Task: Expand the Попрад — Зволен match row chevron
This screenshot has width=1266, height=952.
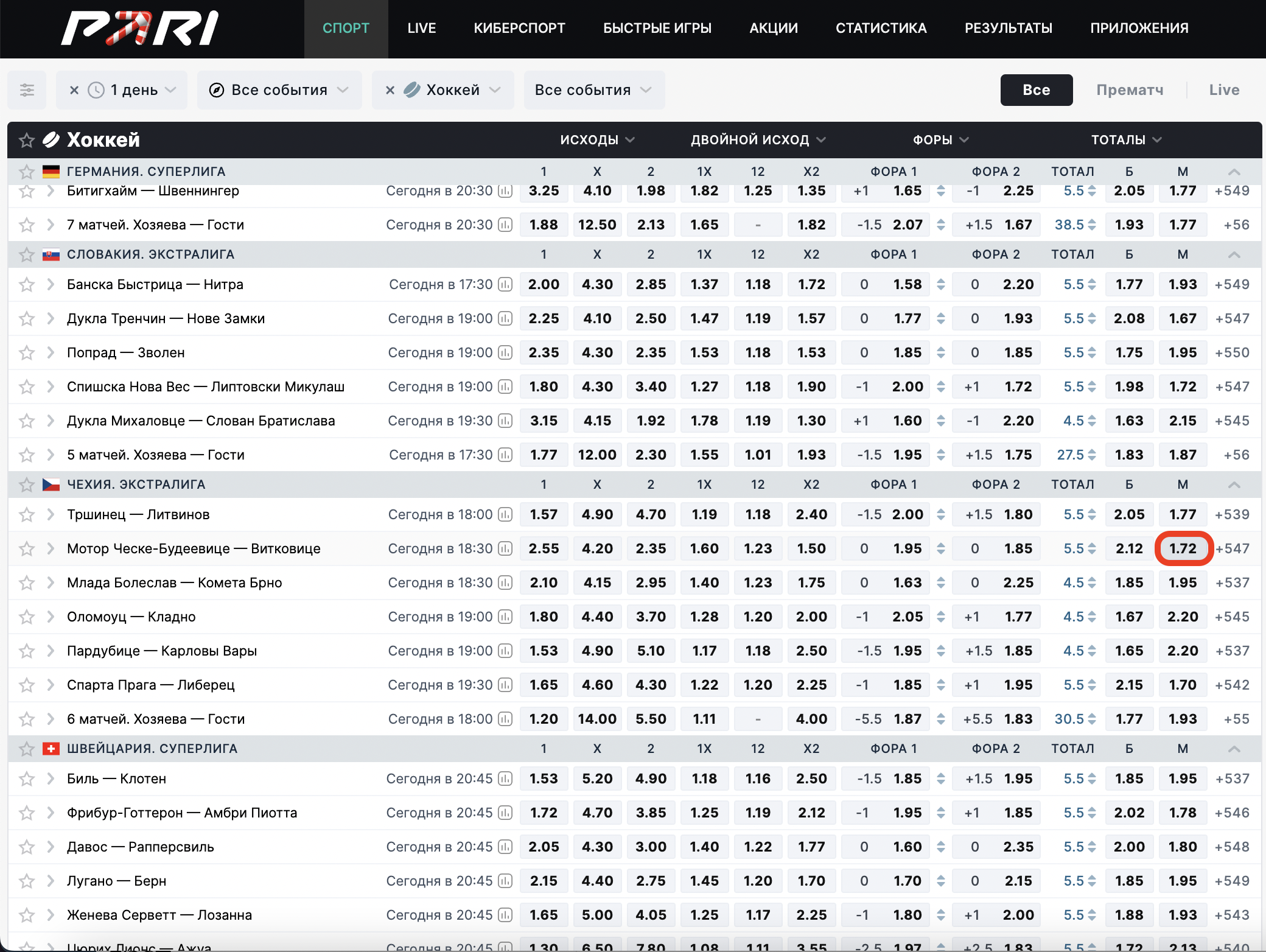Action: tap(51, 352)
